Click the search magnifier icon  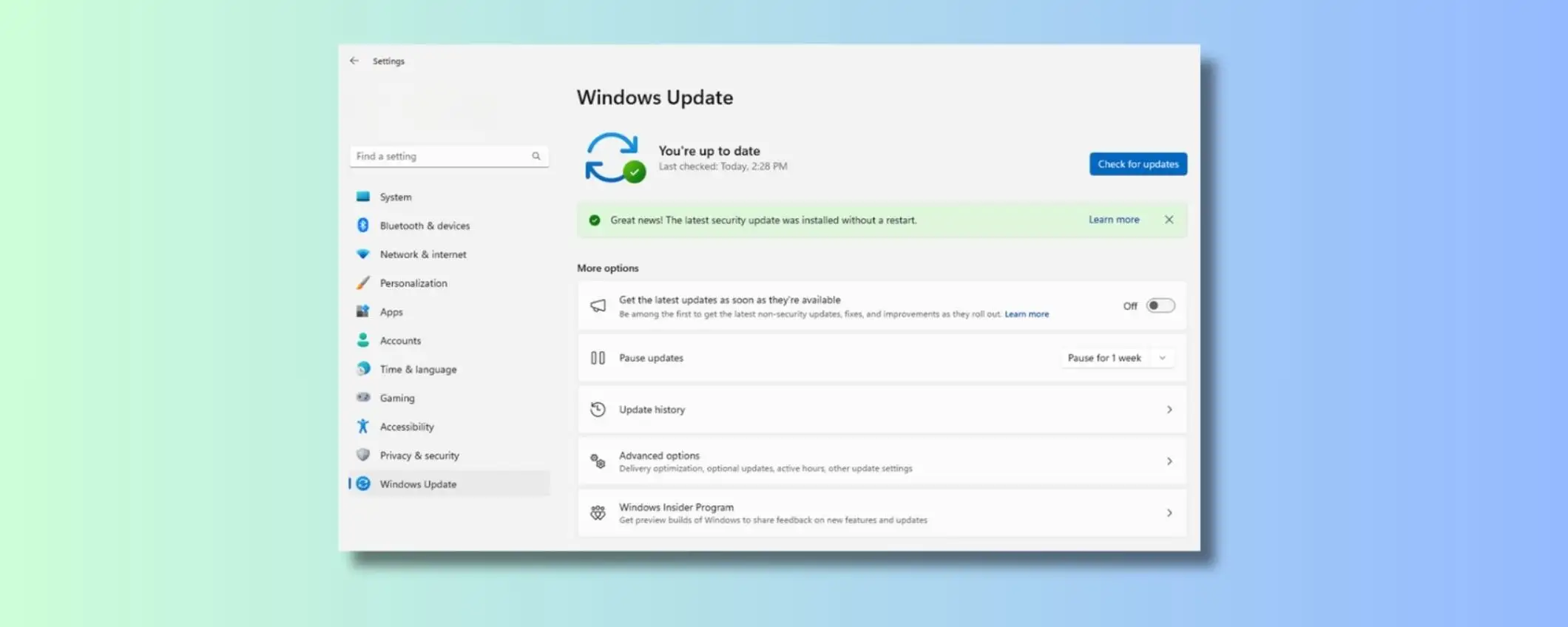coord(536,156)
